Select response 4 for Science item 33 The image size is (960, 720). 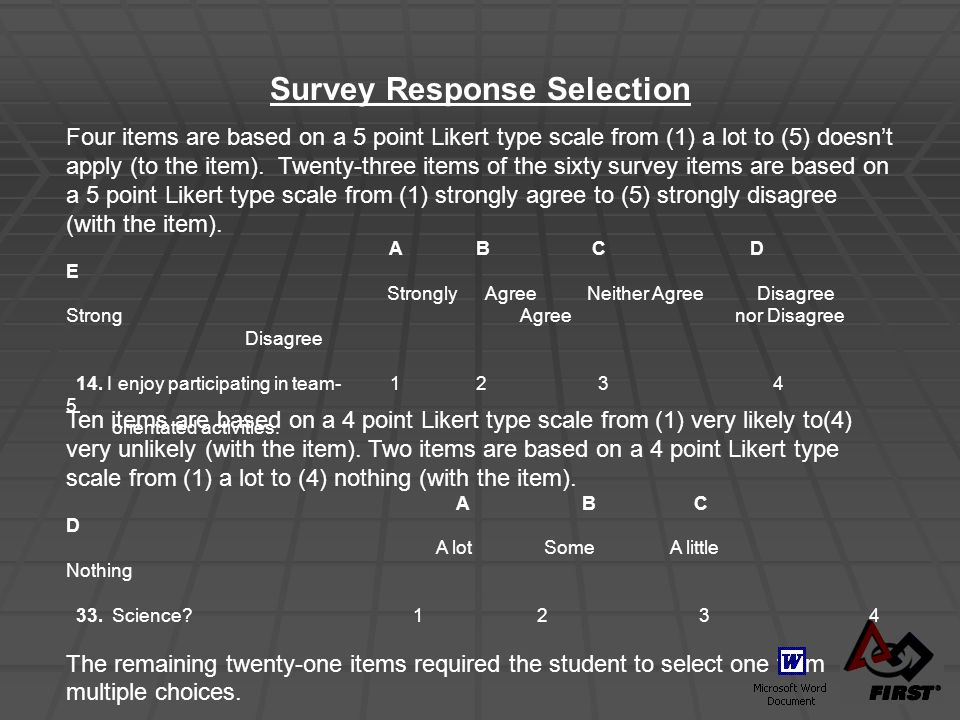click(x=874, y=615)
